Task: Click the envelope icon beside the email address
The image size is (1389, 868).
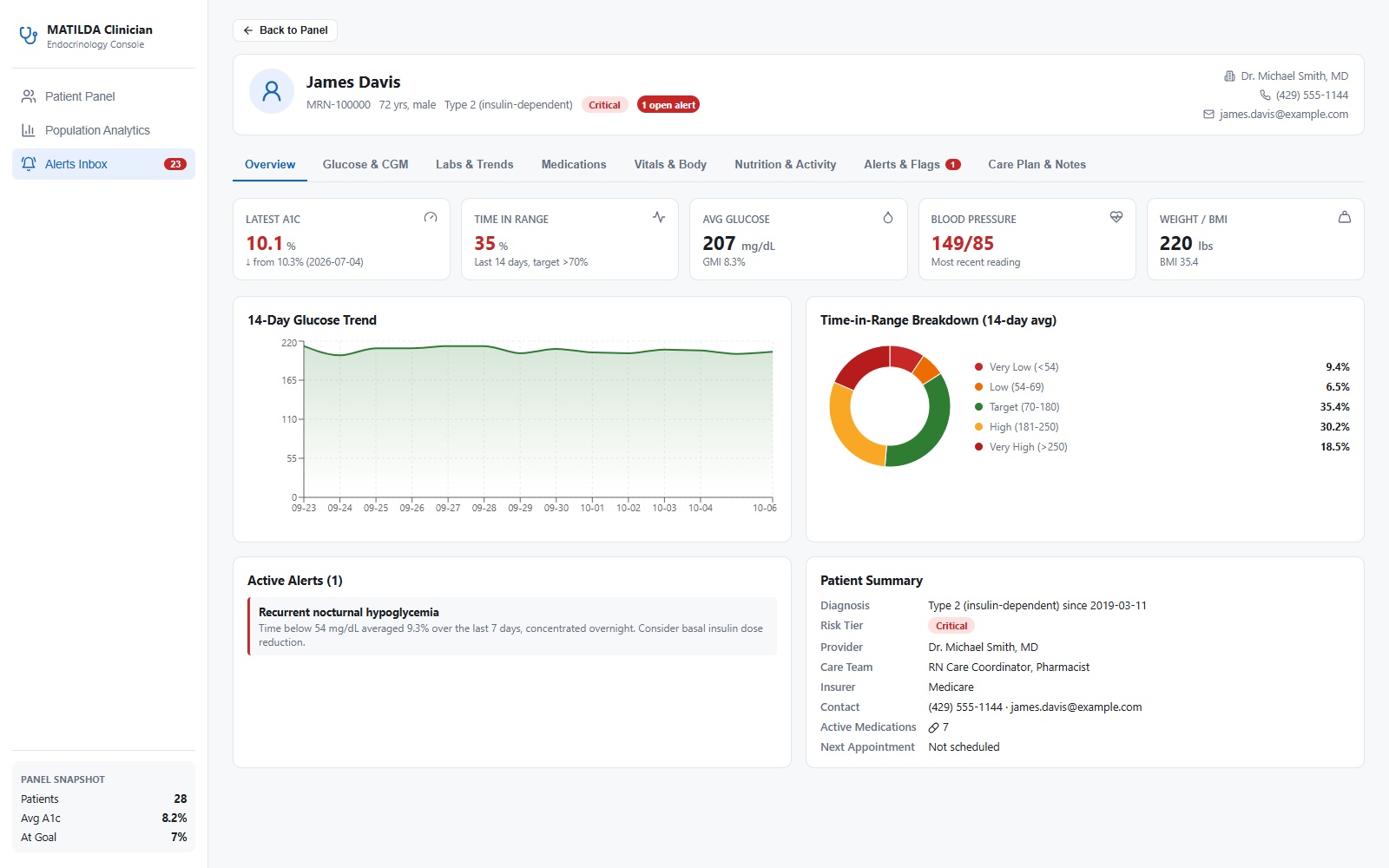Action: 1208,115
